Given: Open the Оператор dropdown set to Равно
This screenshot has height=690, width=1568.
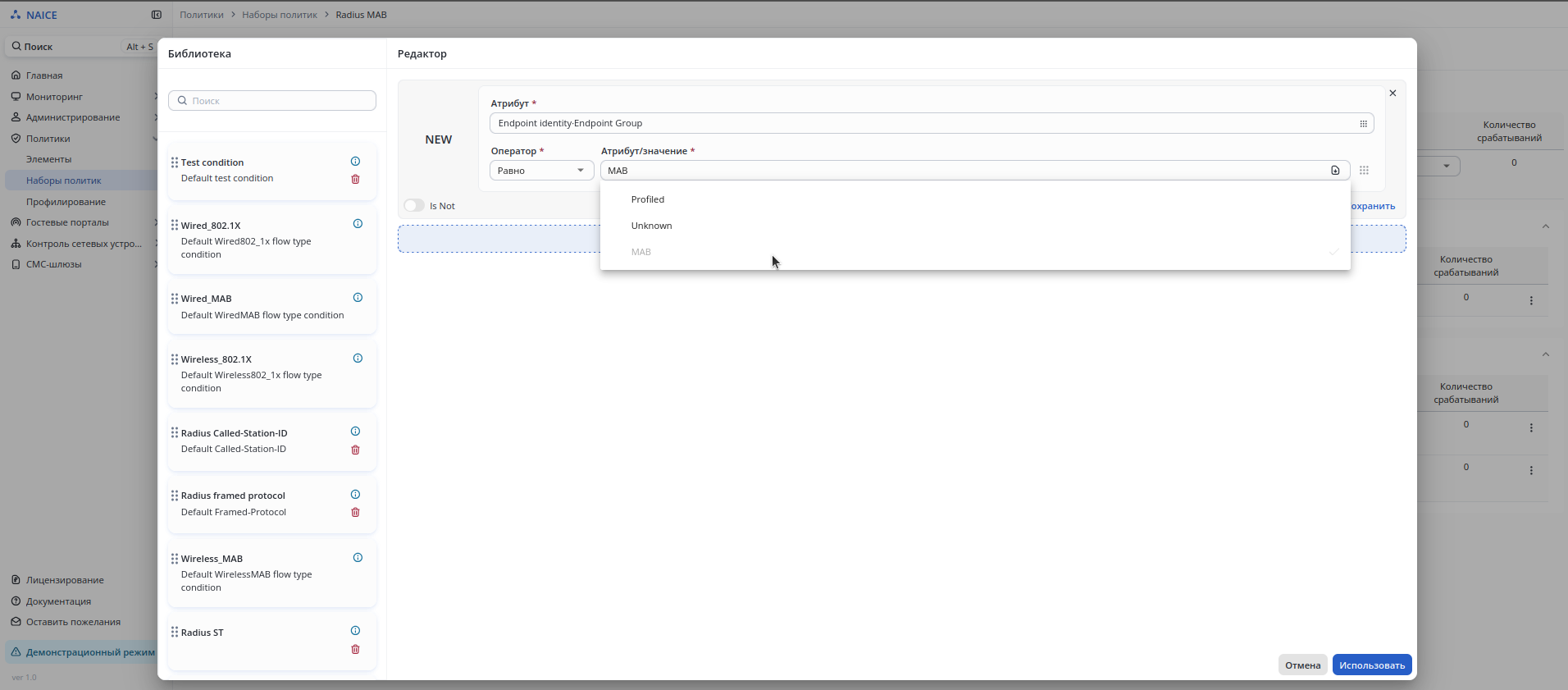Looking at the screenshot, I should [541, 171].
